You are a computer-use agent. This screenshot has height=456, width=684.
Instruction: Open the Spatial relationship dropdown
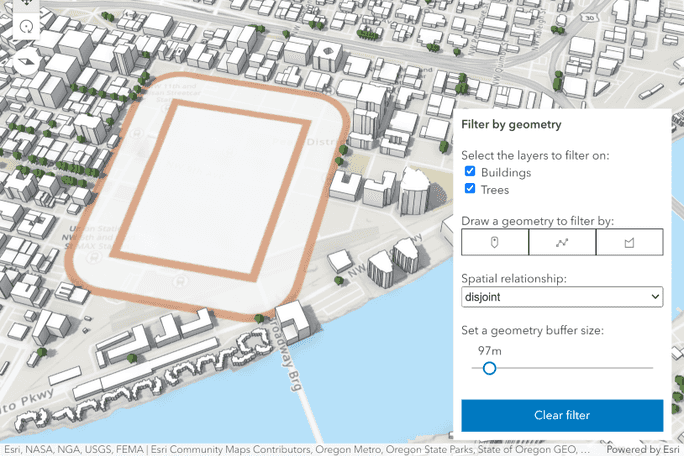pyautogui.click(x=562, y=297)
